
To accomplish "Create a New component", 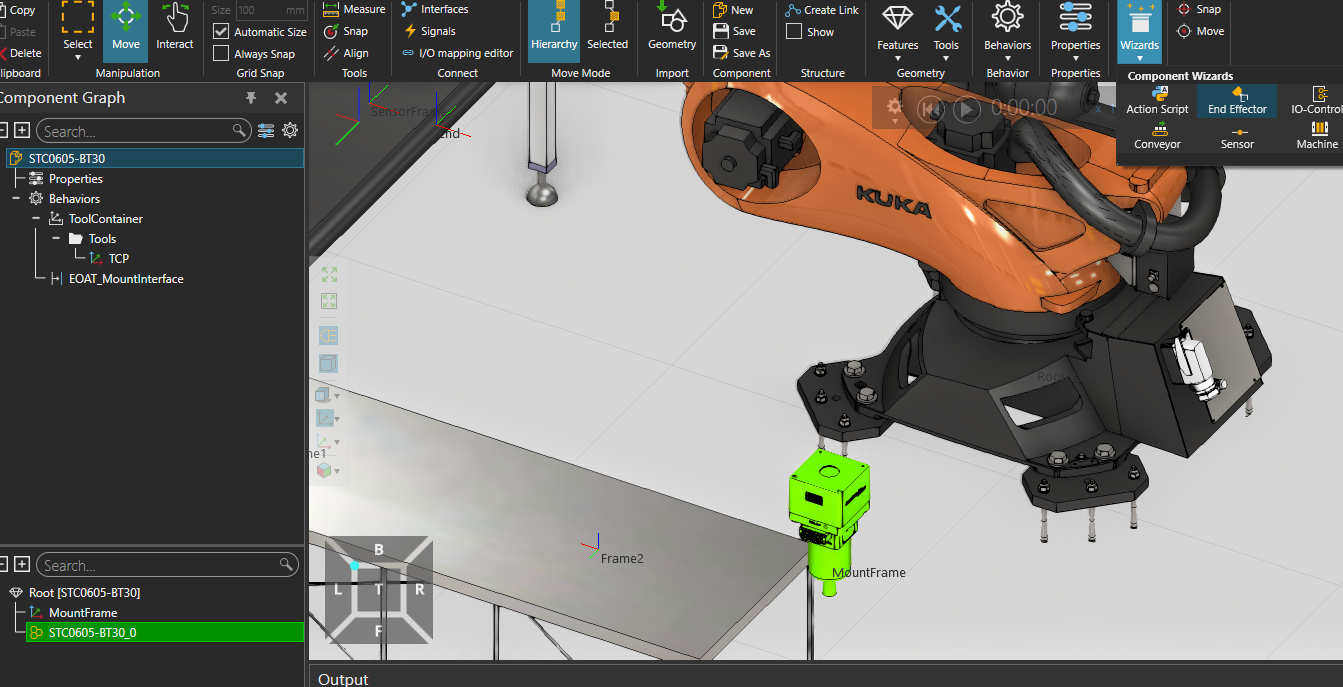I will (x=733, y=9).
